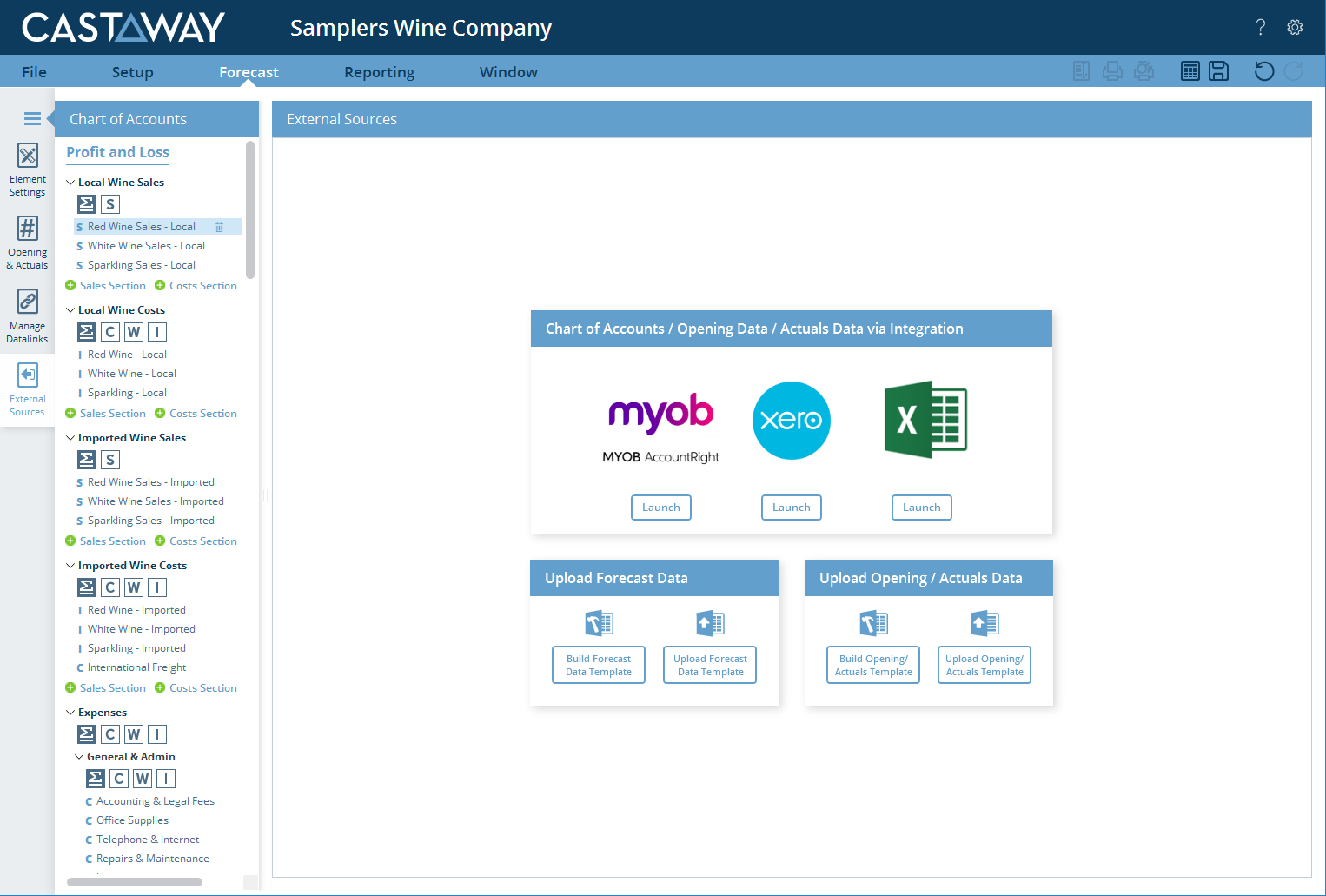This screenshot has height=896, width=1326.
Task: Delete Red Wine Sales - Local via trash icon
Action: (x=219, y=227)
